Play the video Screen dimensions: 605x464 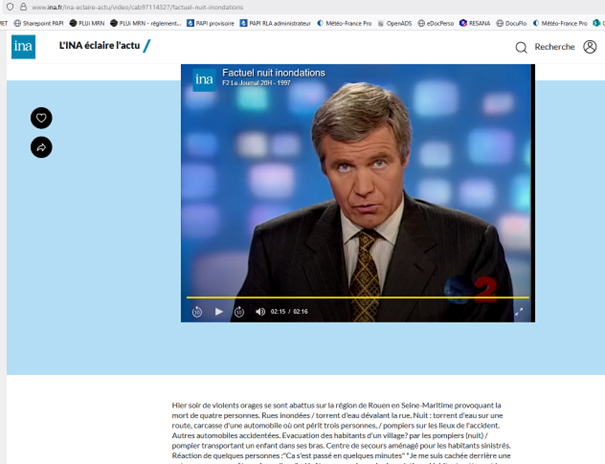coord(219,311)
